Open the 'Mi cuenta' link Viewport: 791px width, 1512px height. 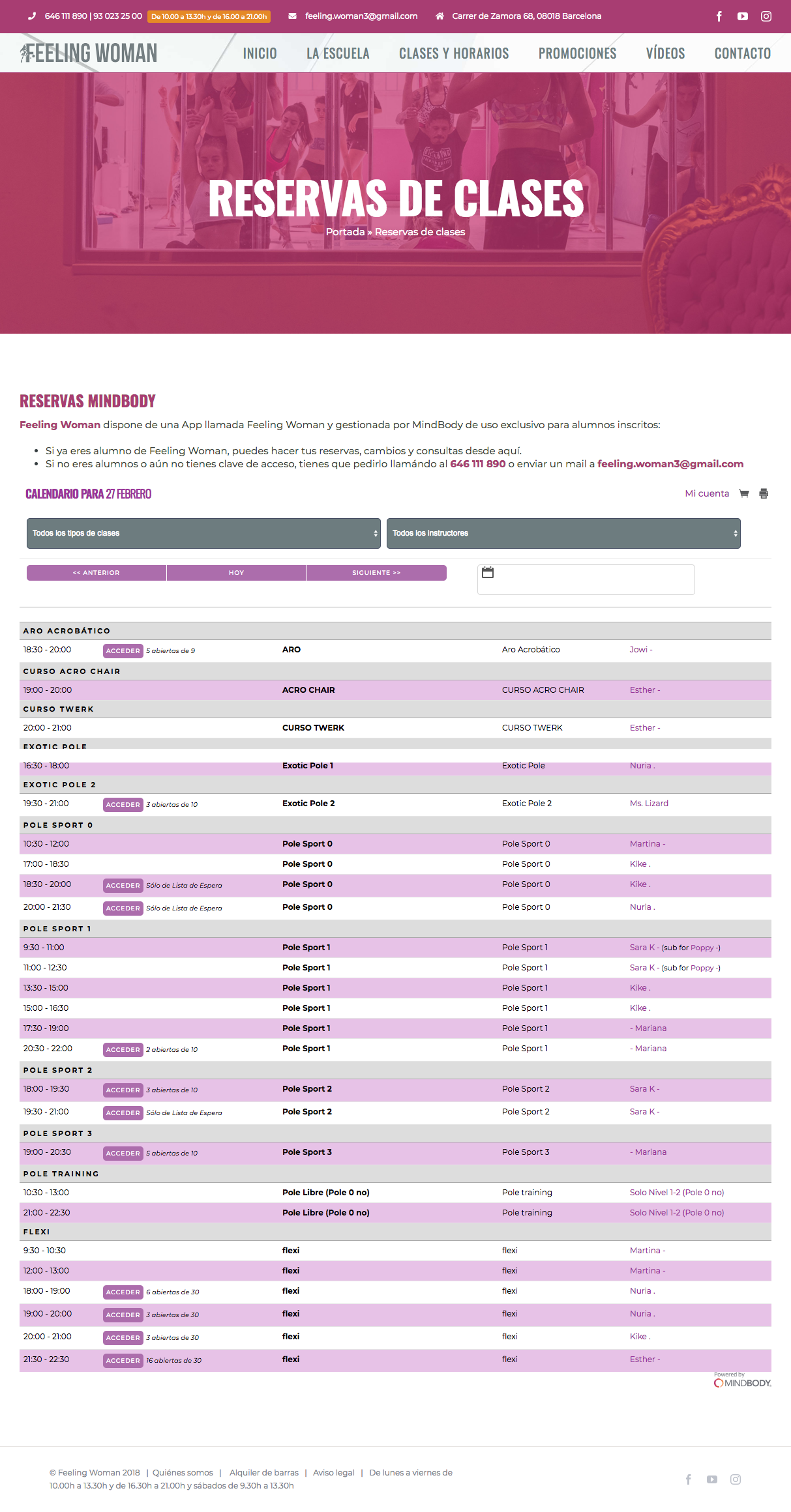tap(707, 494)
